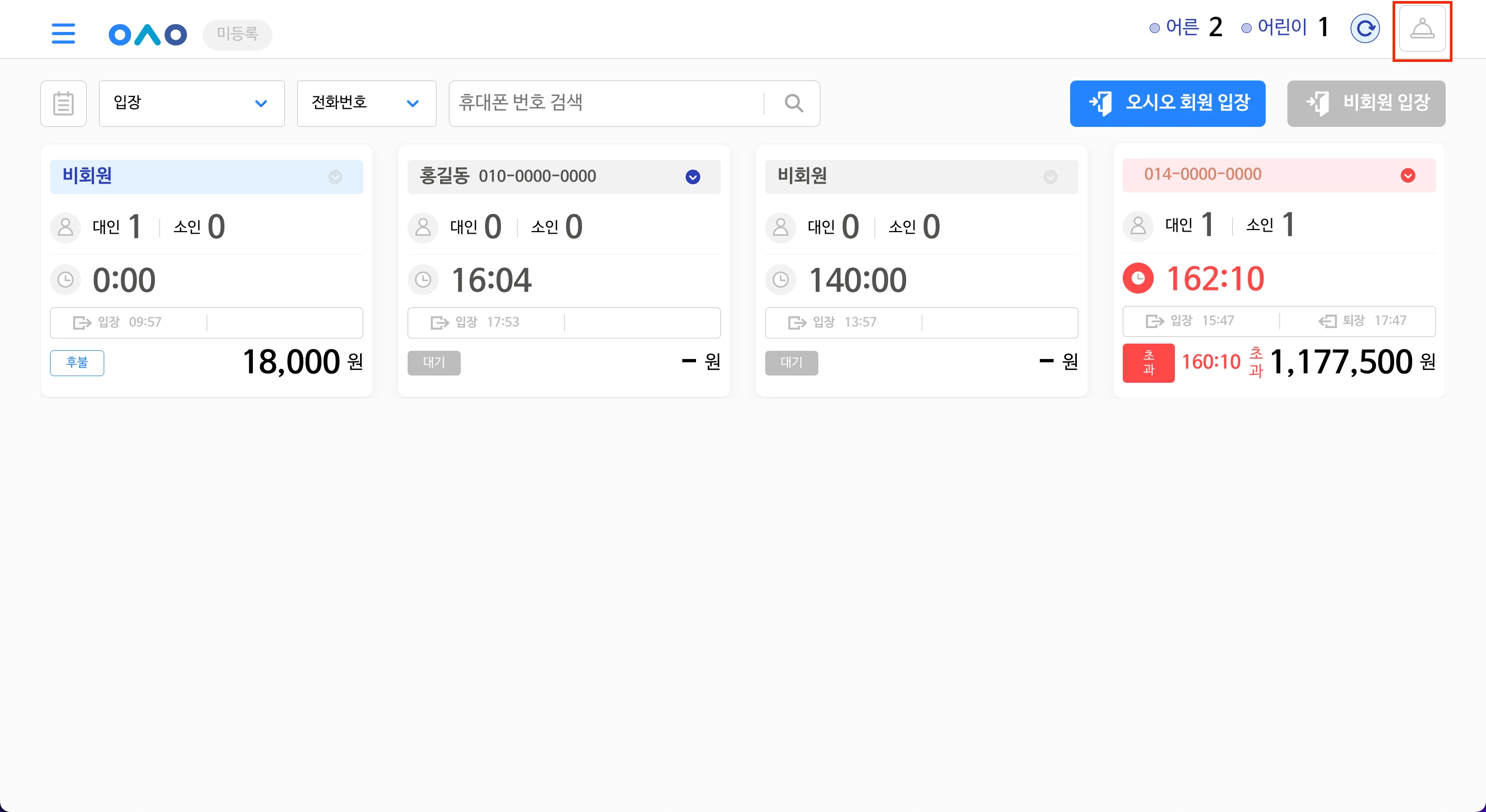Click the 비회원 입장 button

click(1366, 103)
